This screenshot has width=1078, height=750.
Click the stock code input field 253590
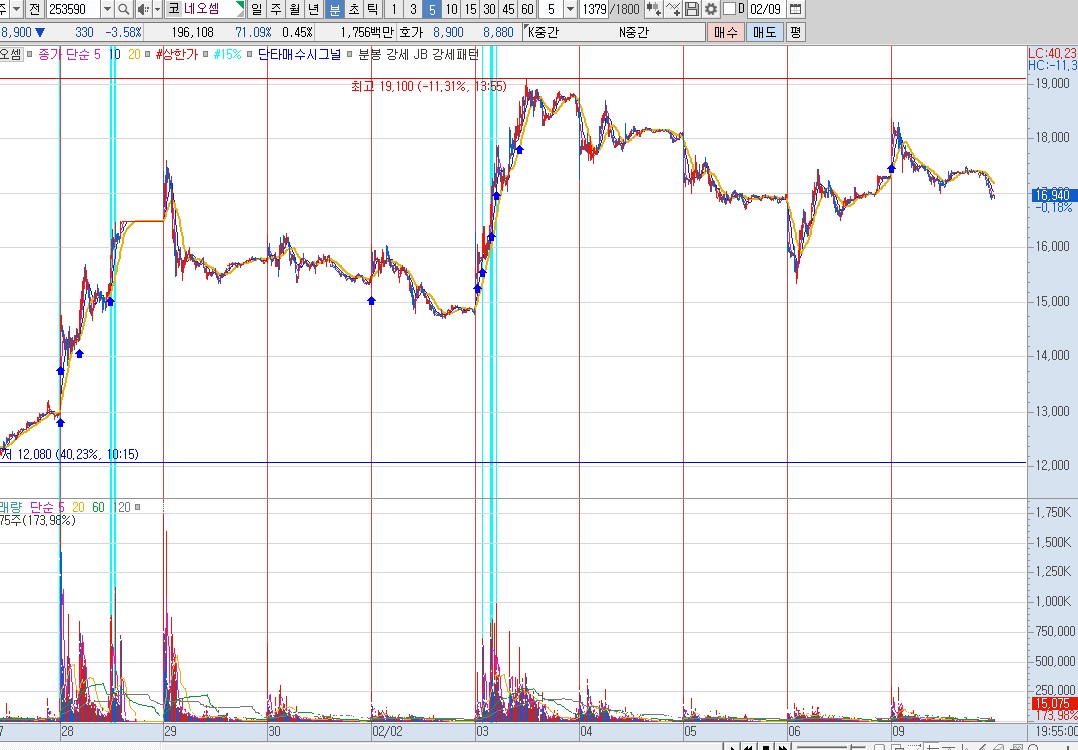pos(74,9)
